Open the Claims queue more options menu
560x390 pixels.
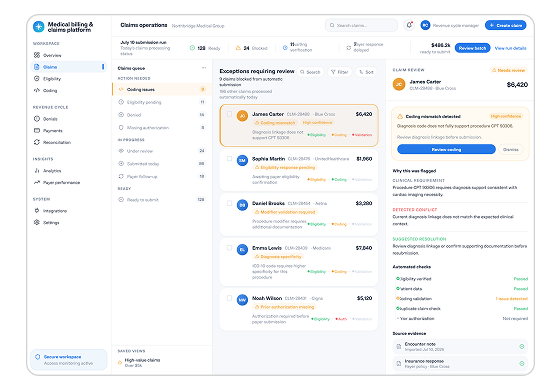click(204, 68)
